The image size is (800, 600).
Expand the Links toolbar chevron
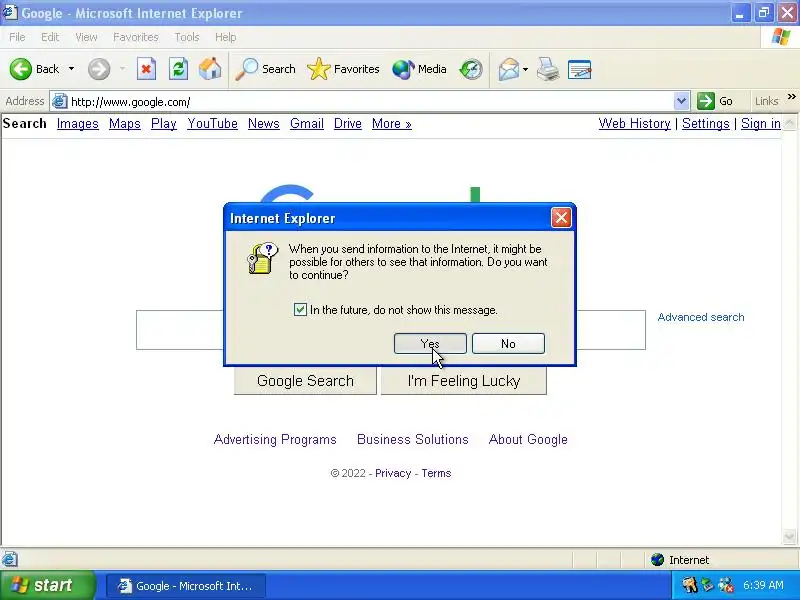click(x=791, y=97)
